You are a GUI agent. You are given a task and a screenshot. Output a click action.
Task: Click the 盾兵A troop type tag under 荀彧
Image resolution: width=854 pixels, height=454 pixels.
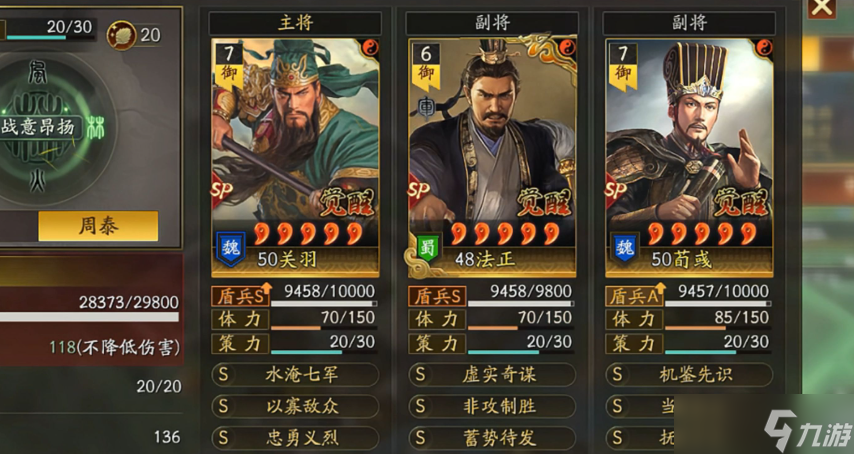635,296
